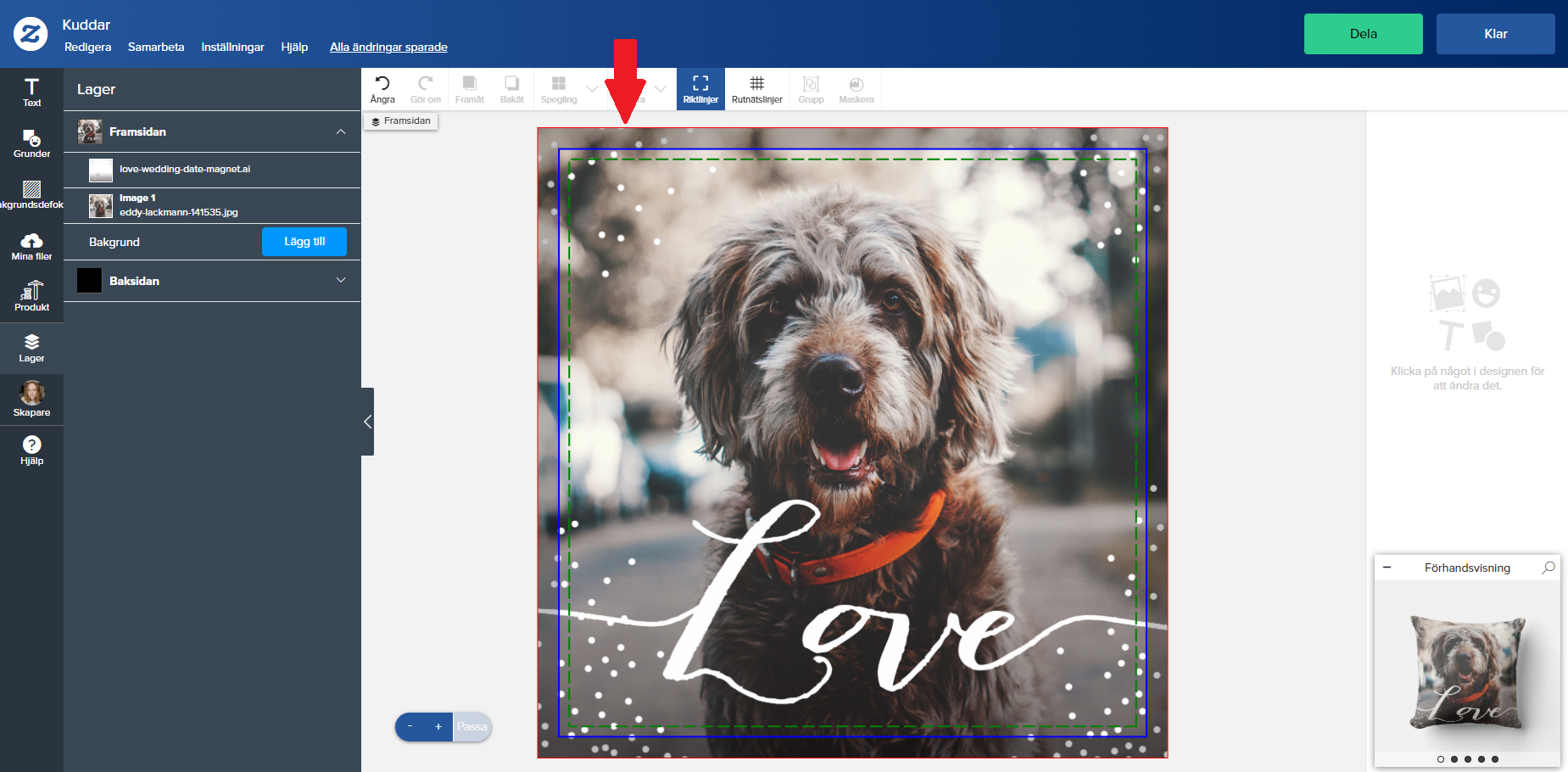1568x772 pixels.
Task: Click the Passa fit button
Action: (x=472, y=726)
